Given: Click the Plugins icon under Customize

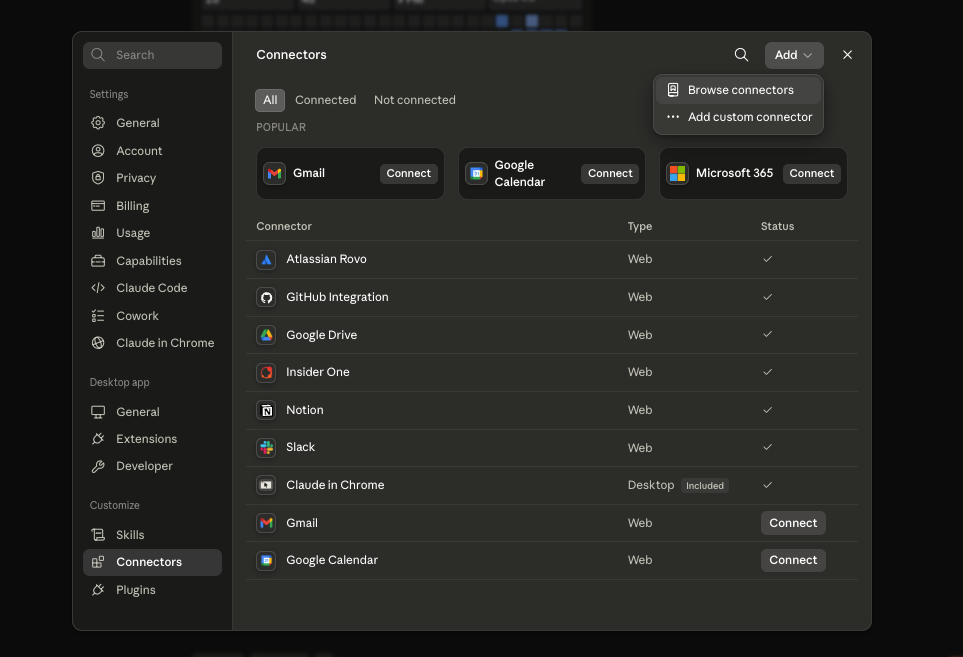Looking at the screenshot, I should click(98, 589).
